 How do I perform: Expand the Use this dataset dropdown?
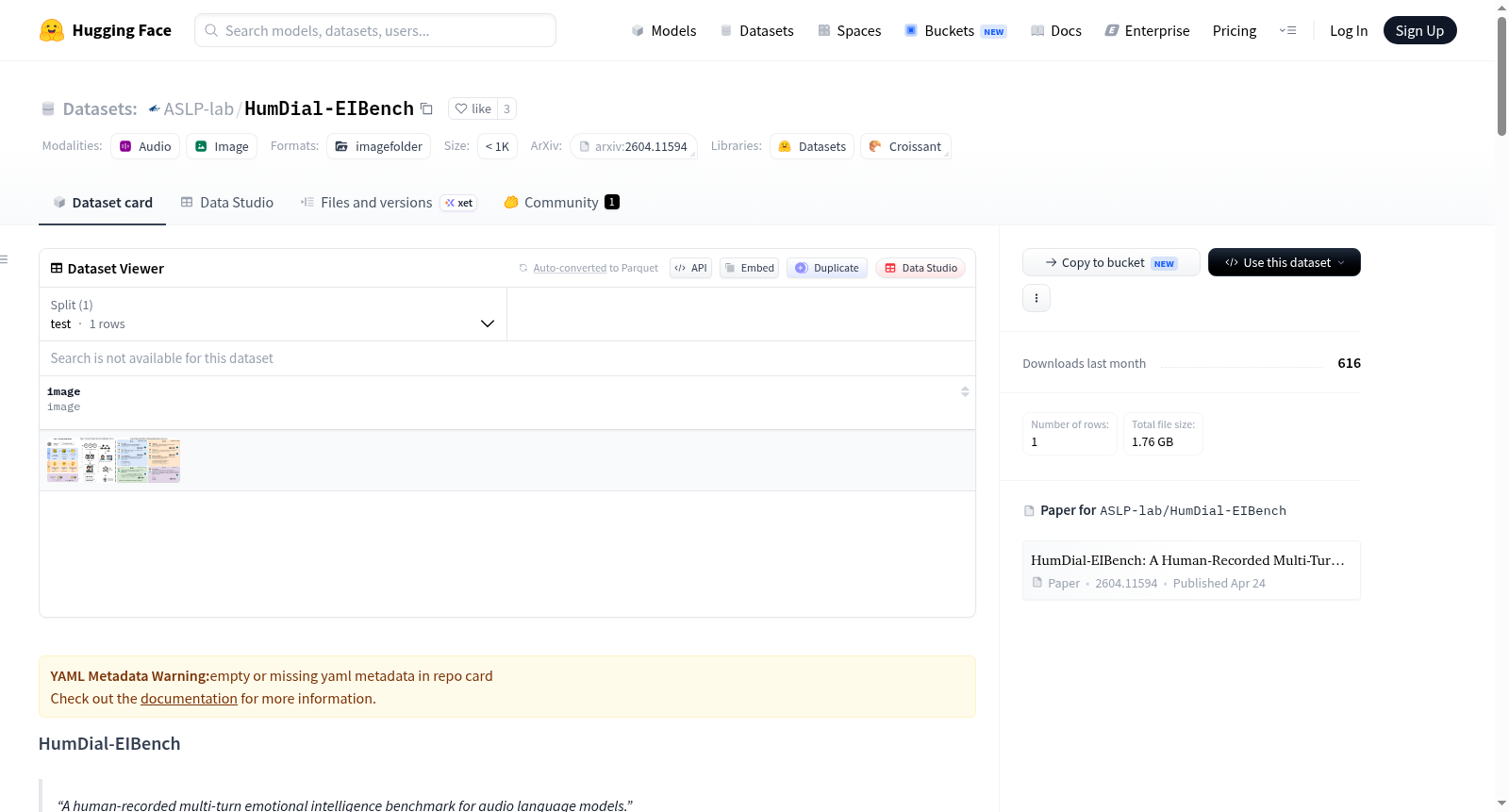[1285, 262]
